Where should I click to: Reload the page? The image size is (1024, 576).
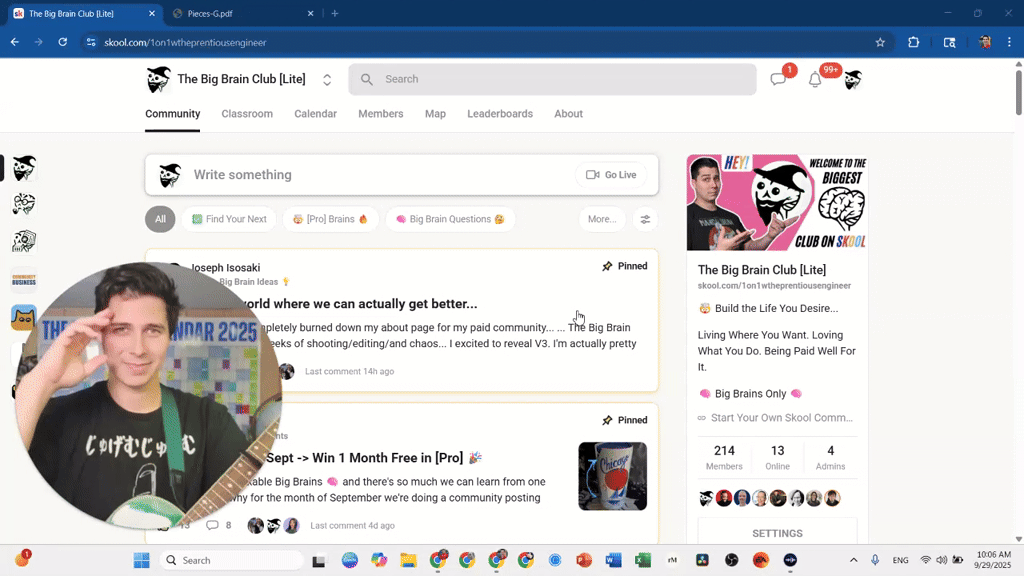pos(63,42)
